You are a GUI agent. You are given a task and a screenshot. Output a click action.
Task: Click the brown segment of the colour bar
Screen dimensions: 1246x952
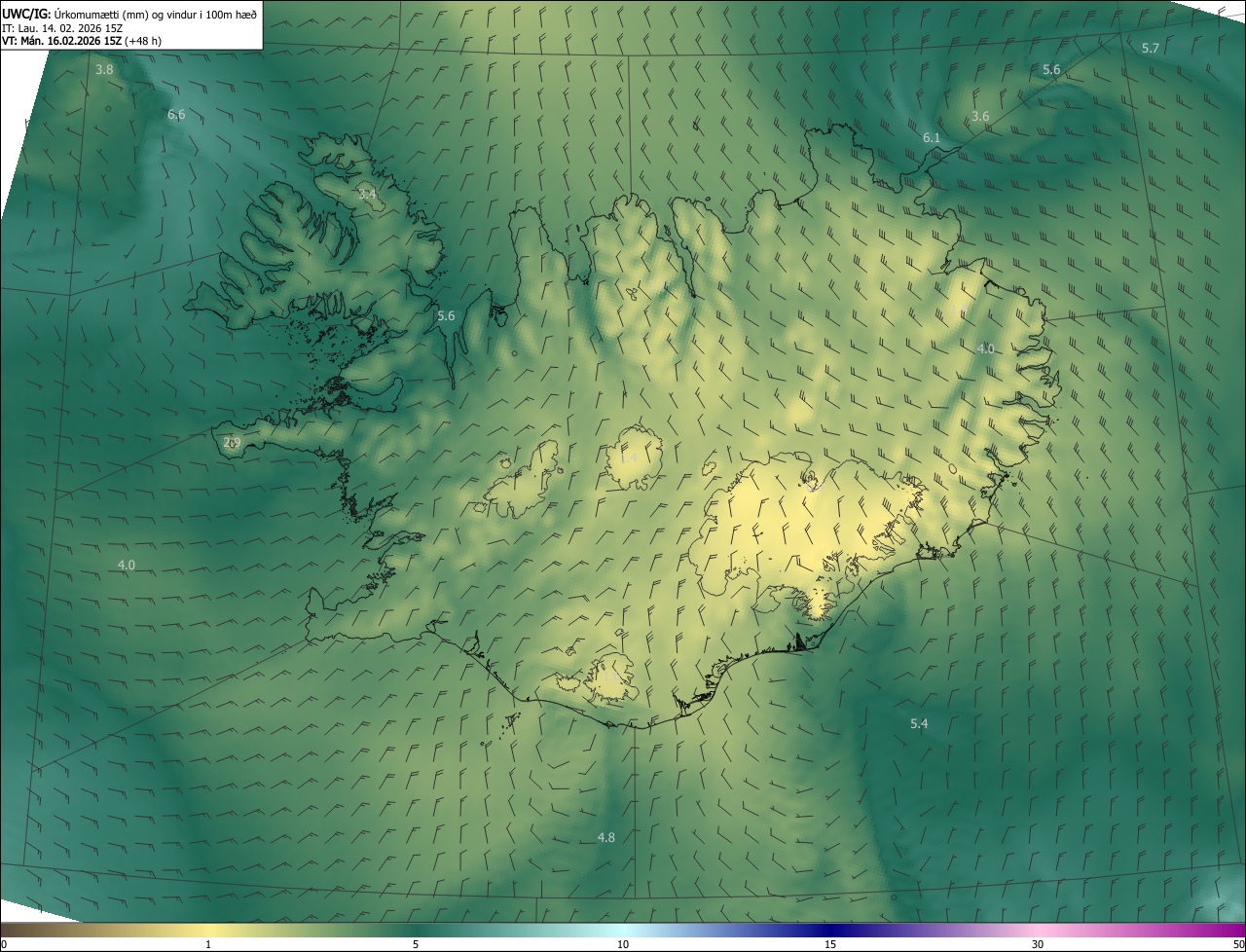[39, 930]
